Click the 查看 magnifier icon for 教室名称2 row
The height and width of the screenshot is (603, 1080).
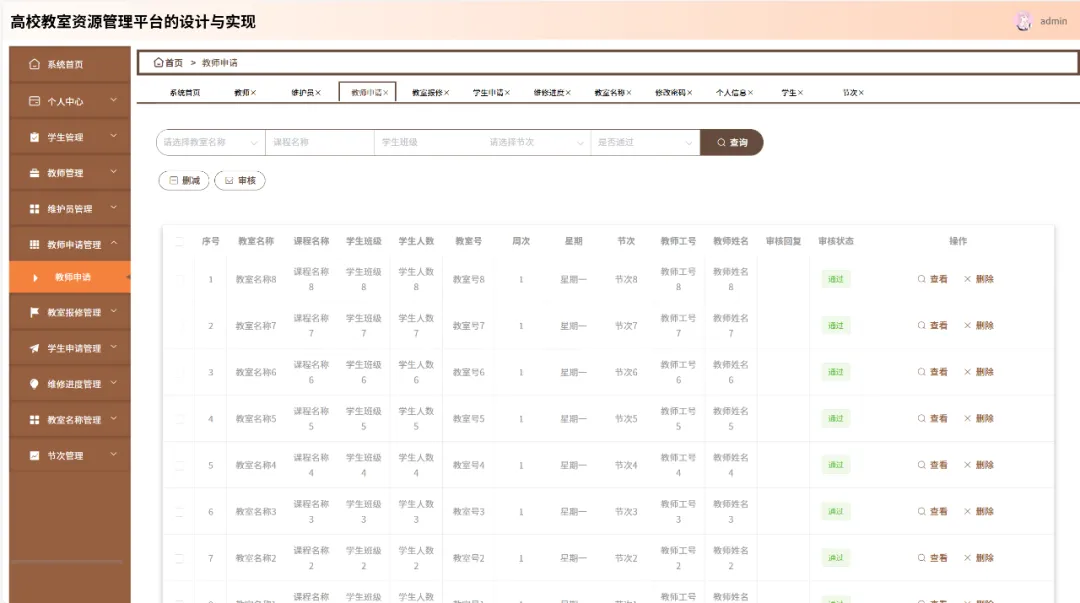pos(922,558)
